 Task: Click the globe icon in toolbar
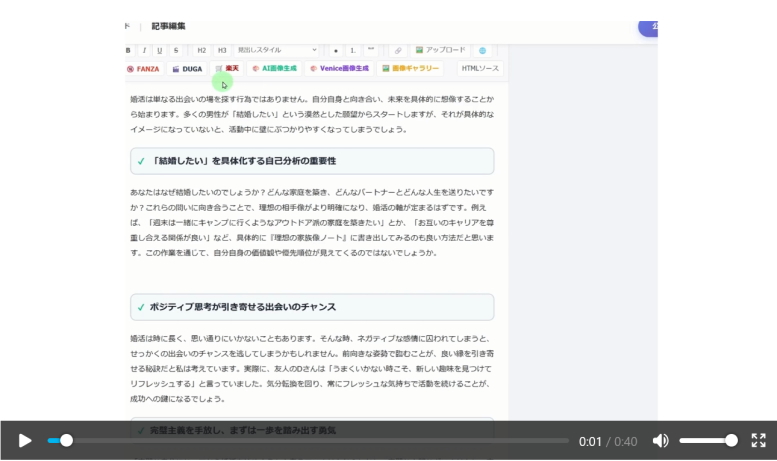(x=482, y=50)
